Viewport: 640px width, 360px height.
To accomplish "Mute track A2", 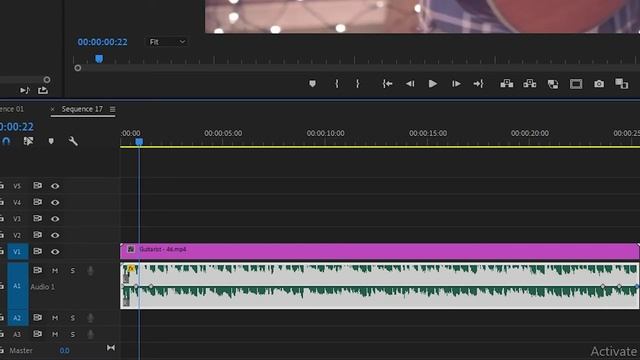I will 55,318.
